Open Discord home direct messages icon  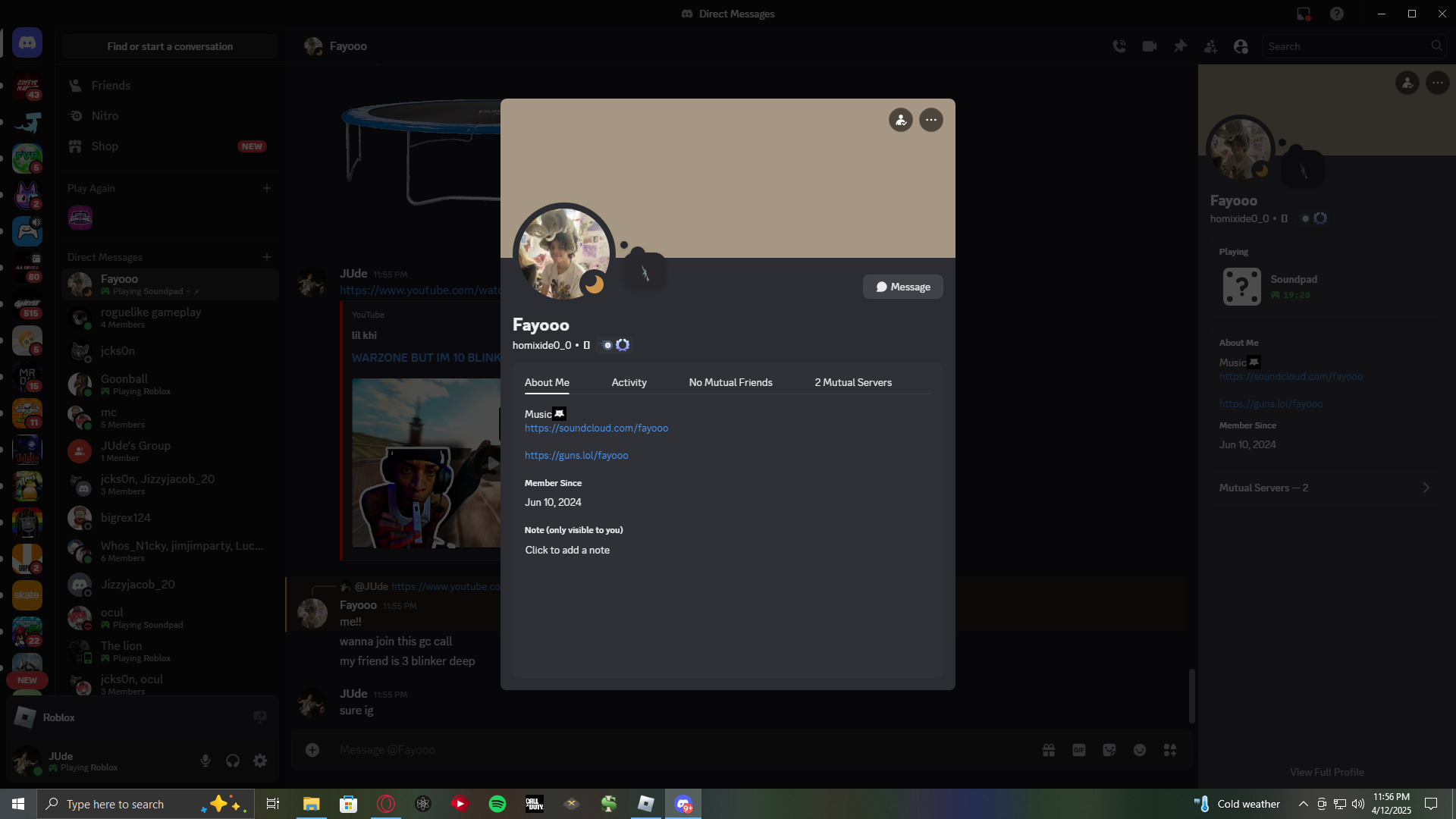pos(27,43)
